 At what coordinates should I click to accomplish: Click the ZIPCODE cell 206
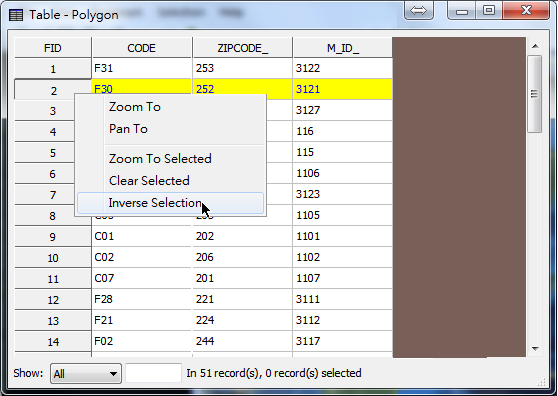pyautogui.click(x=242, y=257)
